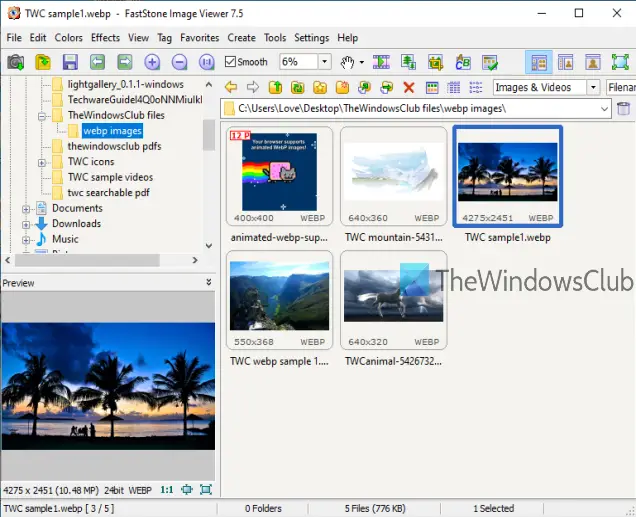Toggle the Smooth checkbox
The height and width of the screenshot is (517, 636).
(230, 62)
